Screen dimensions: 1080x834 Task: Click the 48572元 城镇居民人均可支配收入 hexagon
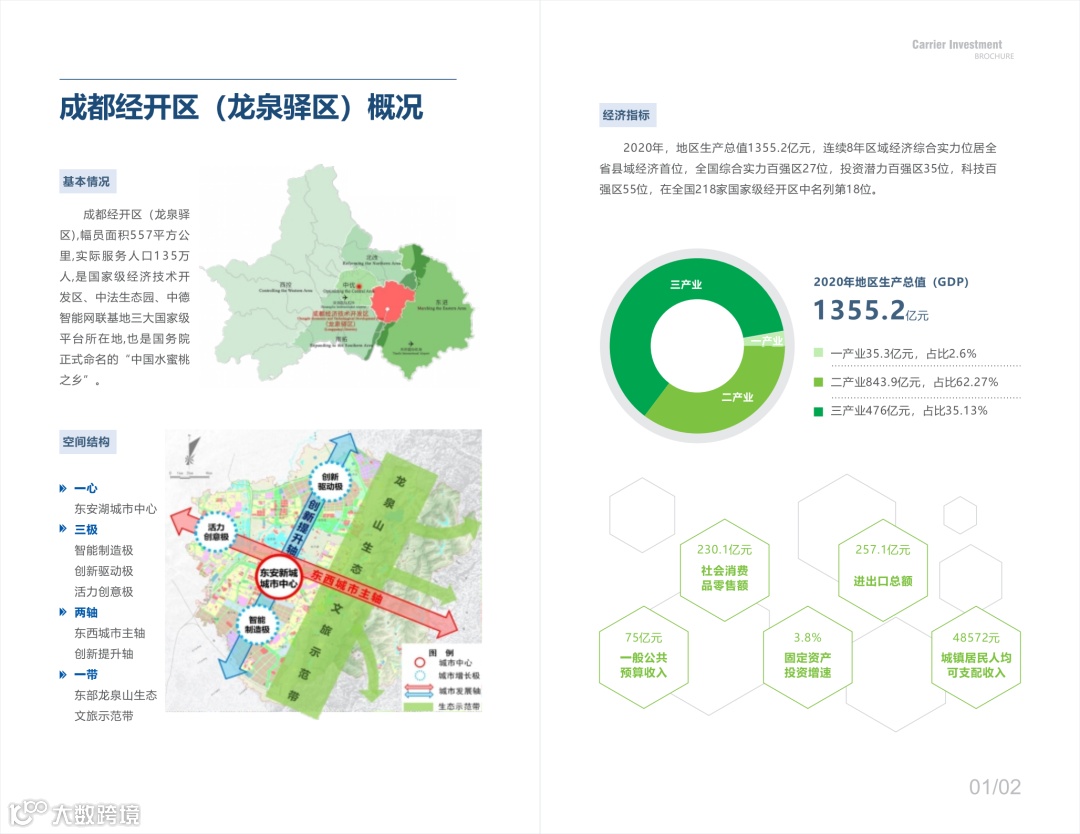coord(975,658)
